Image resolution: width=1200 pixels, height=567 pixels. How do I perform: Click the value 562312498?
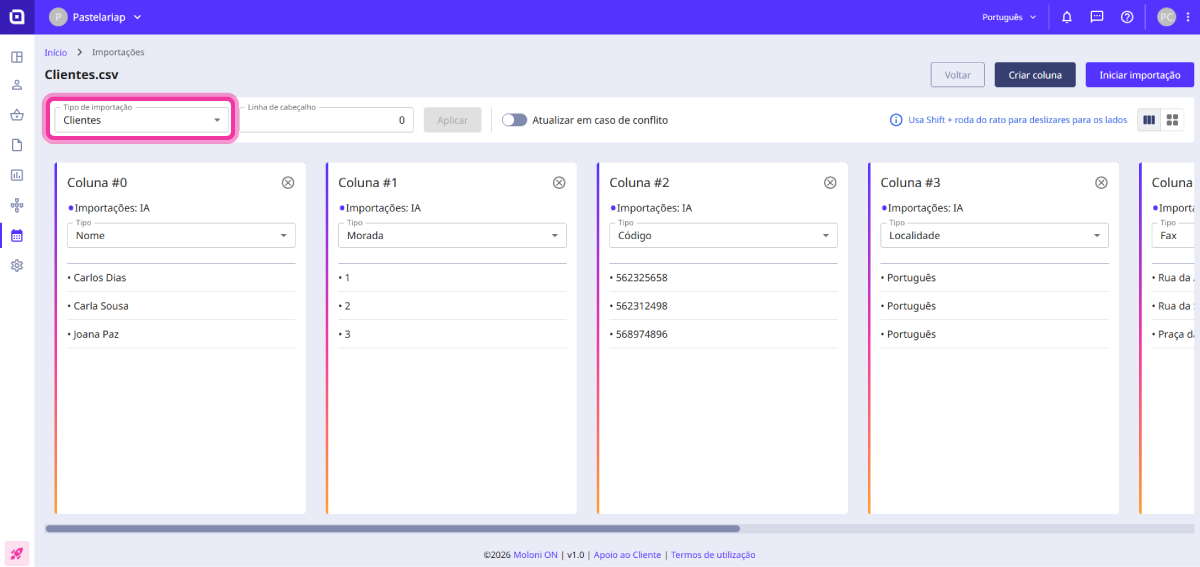[x=641, y=306]
